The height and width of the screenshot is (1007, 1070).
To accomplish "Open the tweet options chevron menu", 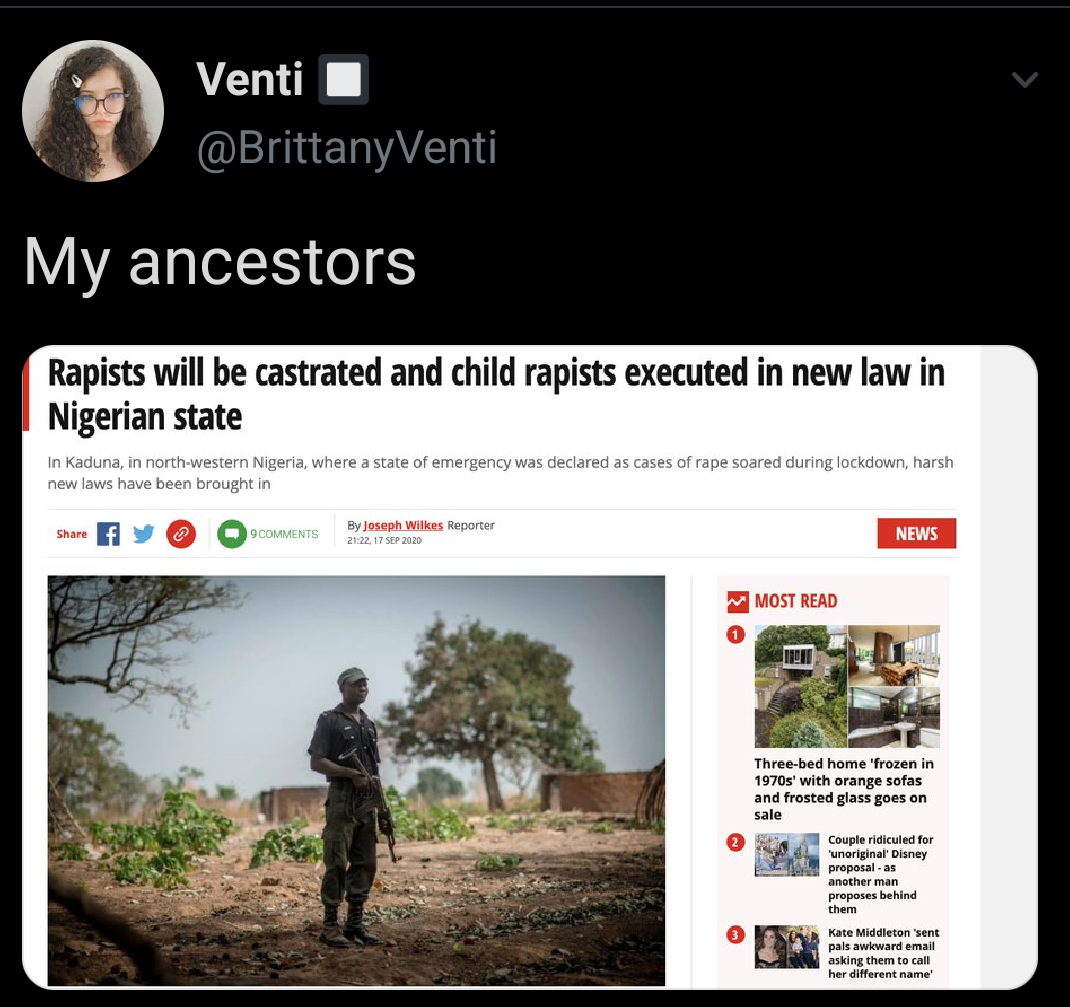I will coord(1024,80).
